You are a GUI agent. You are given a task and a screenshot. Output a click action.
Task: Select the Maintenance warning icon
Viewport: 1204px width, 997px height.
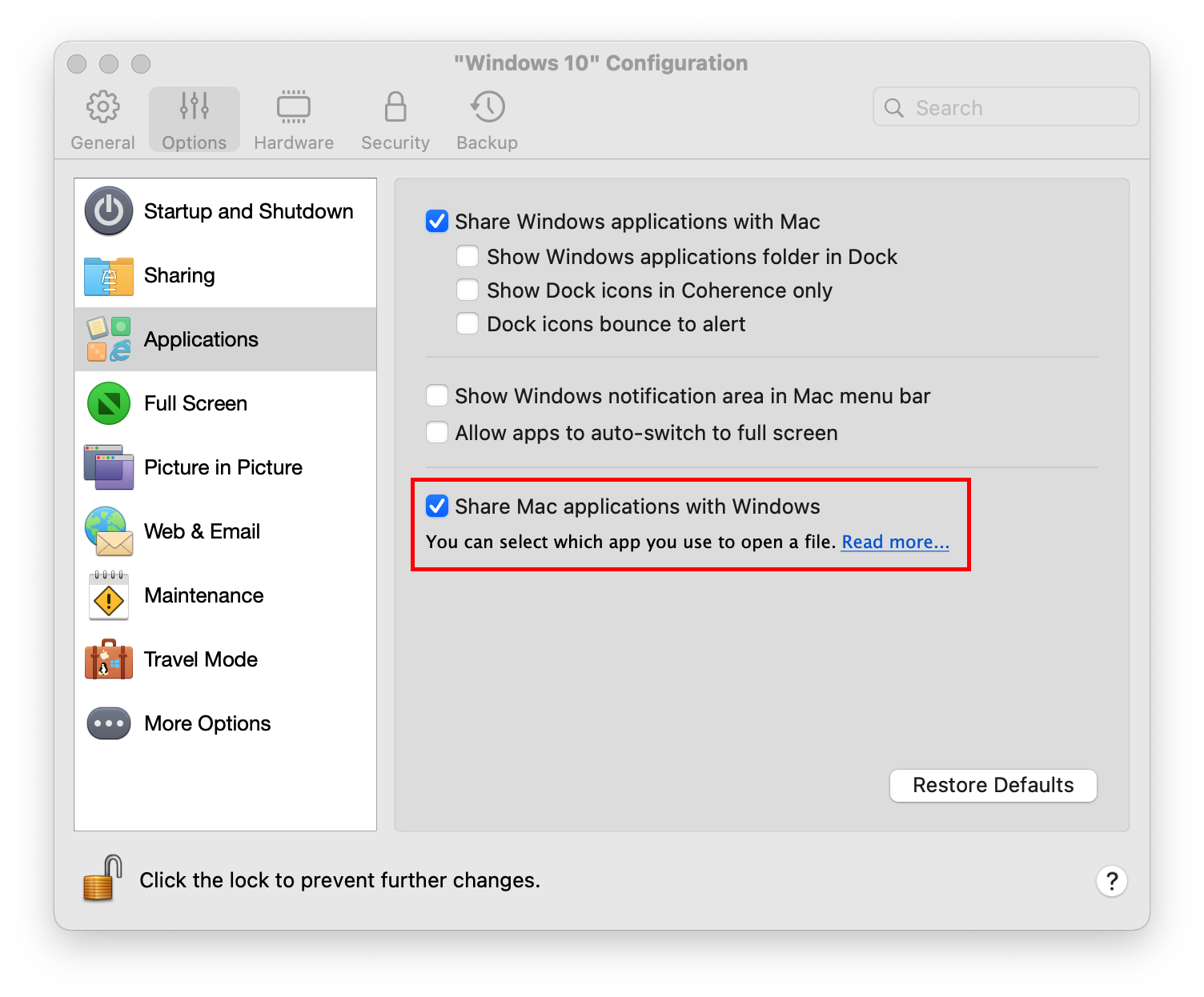tap(108, 595)
